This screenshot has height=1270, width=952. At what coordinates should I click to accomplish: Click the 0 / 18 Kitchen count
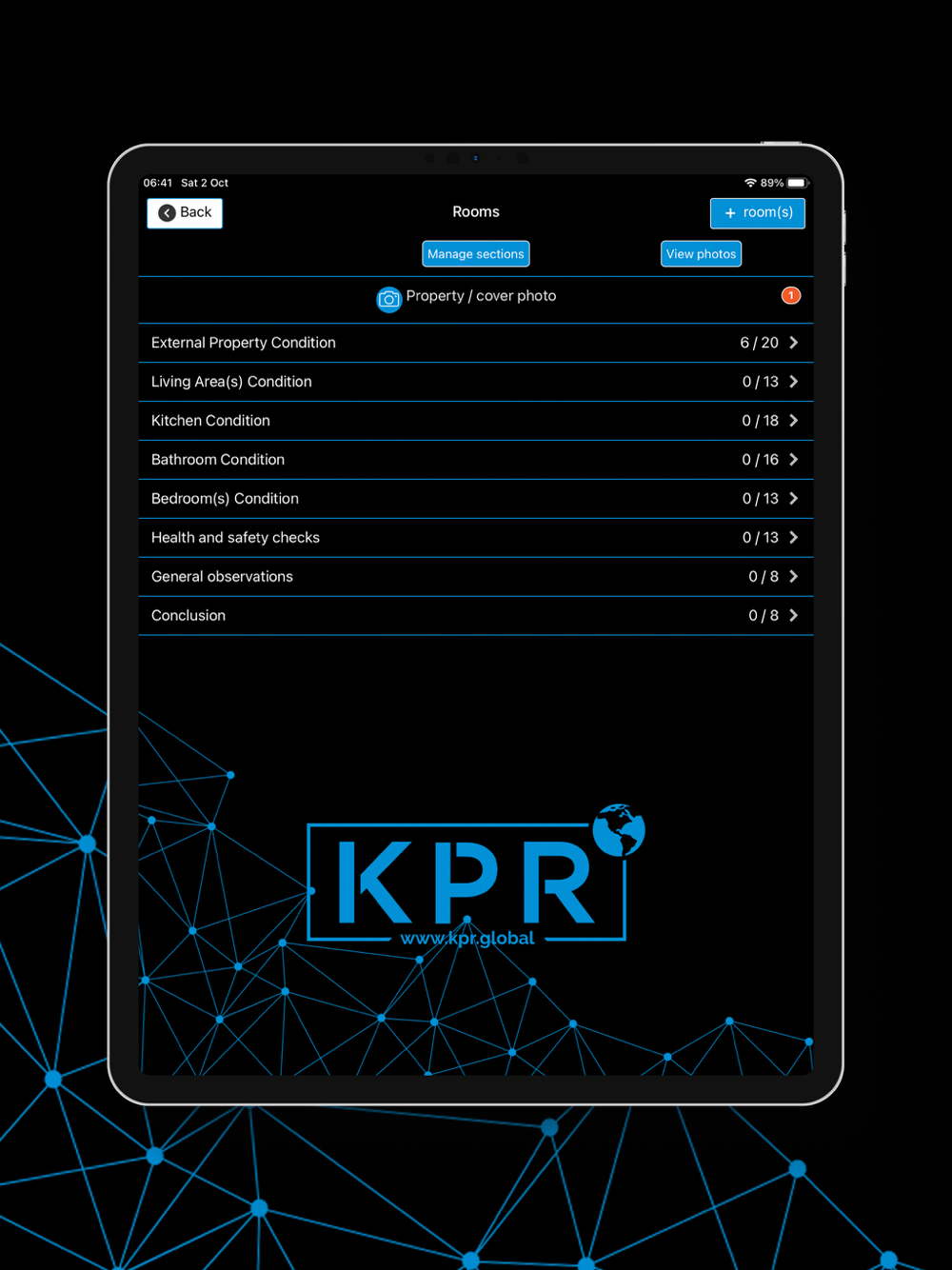click(761, 421)
